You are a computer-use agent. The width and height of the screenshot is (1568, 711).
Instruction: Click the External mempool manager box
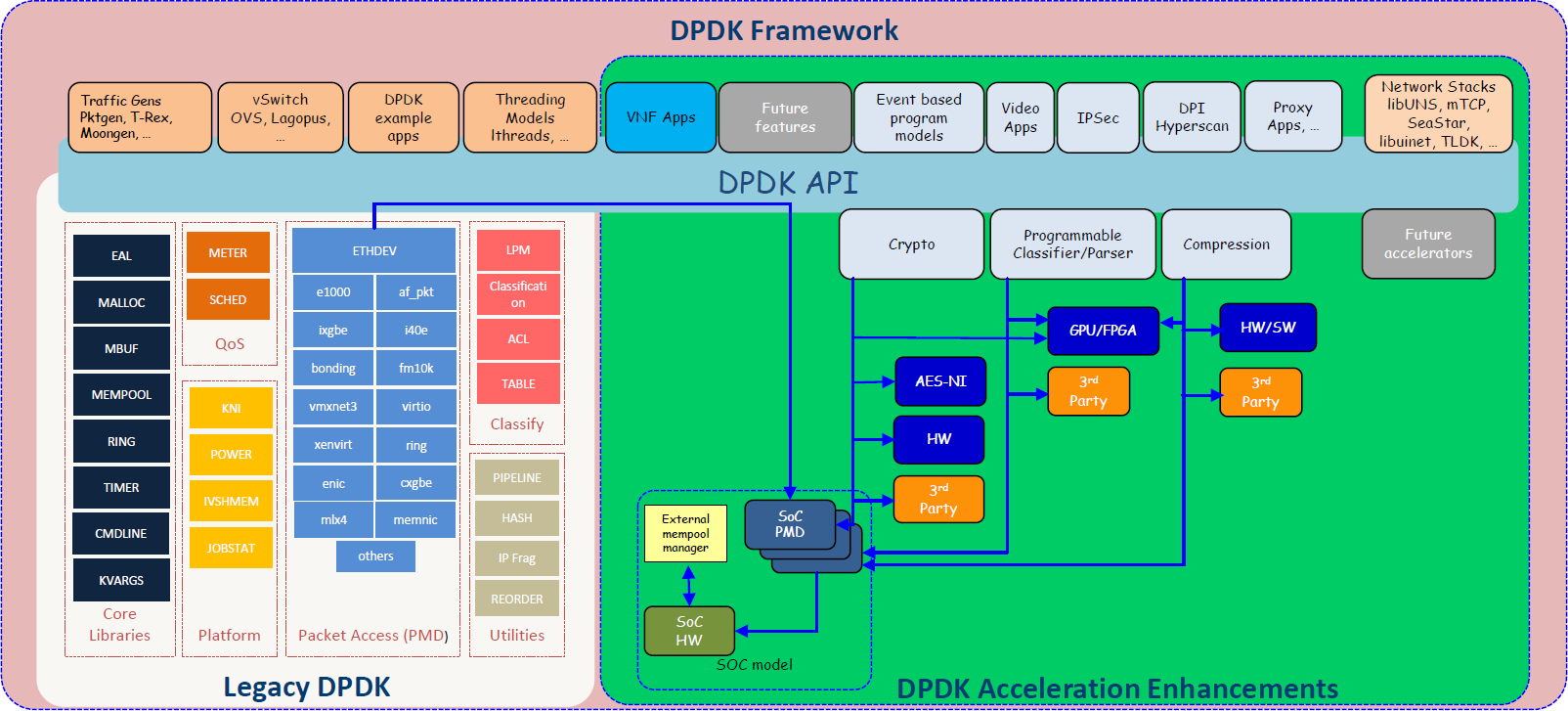point(685,533)
